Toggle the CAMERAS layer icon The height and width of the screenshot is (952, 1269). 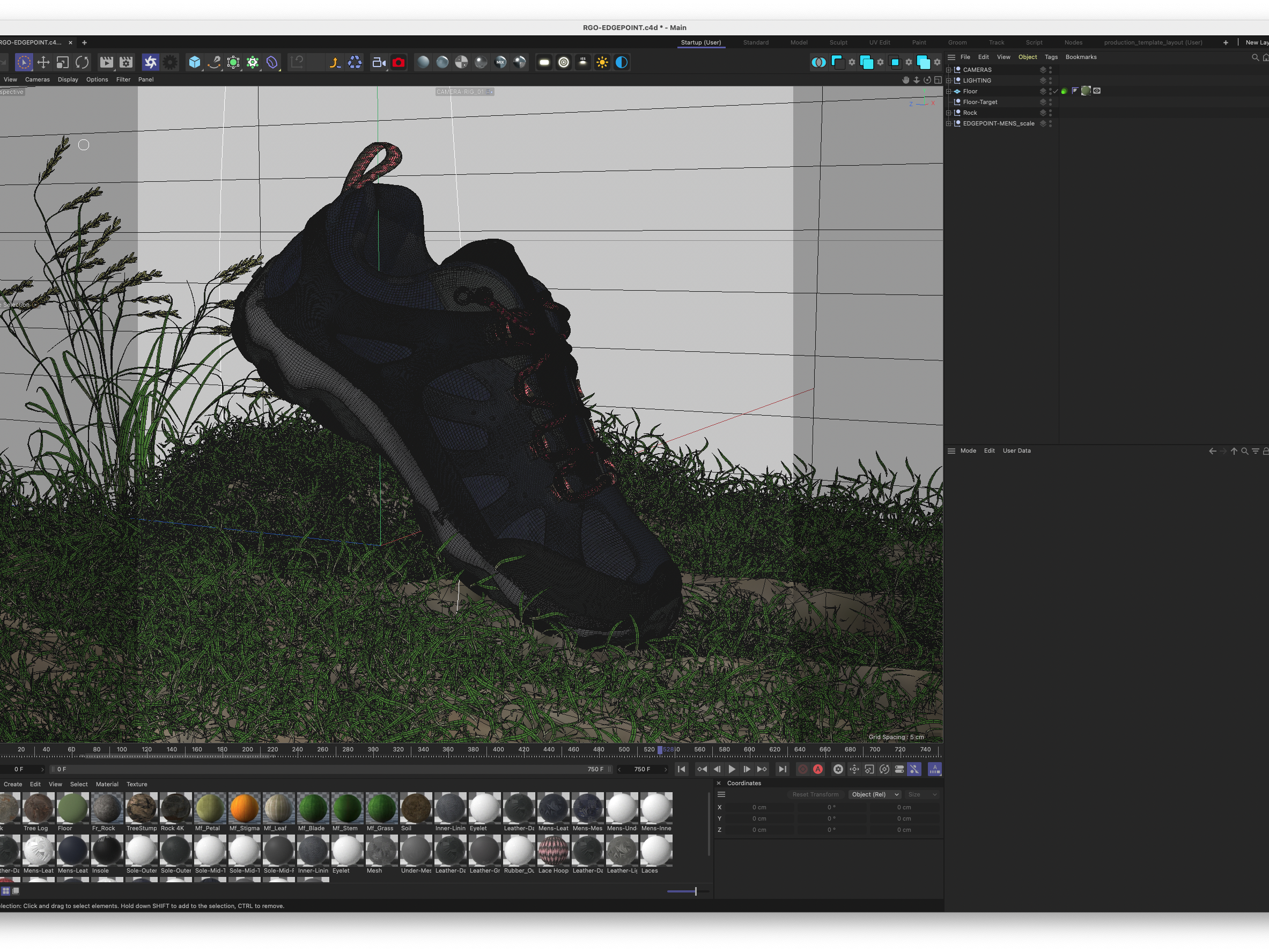pos(1043,70)
